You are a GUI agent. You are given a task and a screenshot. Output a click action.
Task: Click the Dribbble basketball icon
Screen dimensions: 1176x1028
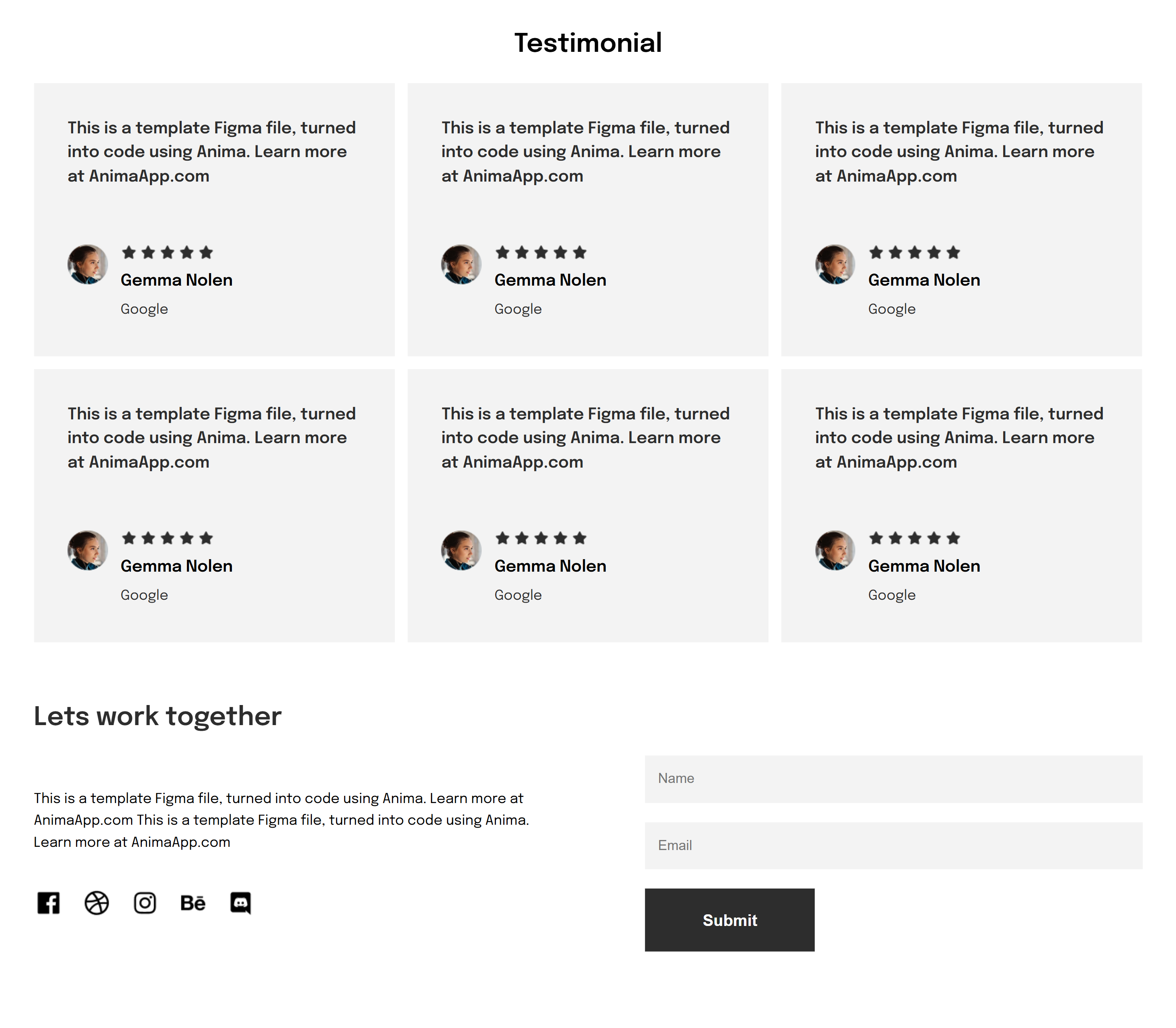click(96, 903)
